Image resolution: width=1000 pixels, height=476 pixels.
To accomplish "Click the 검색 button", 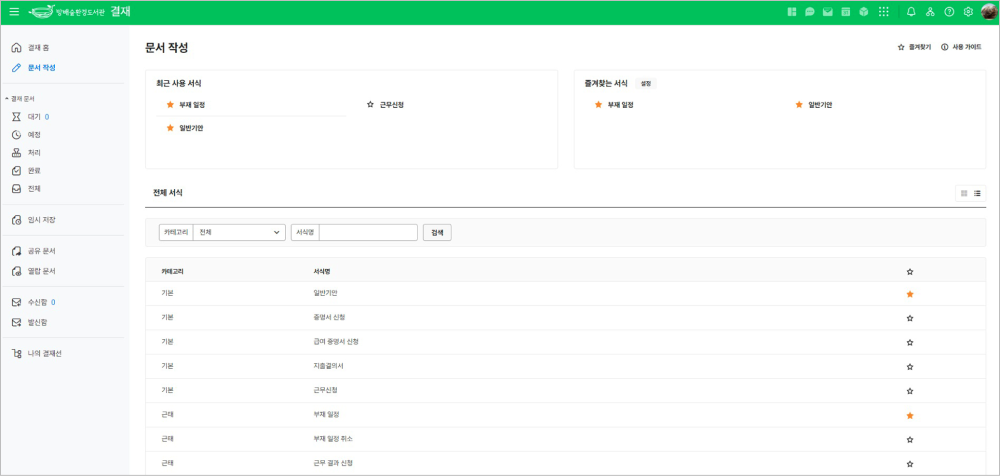I will pos(437,232).
